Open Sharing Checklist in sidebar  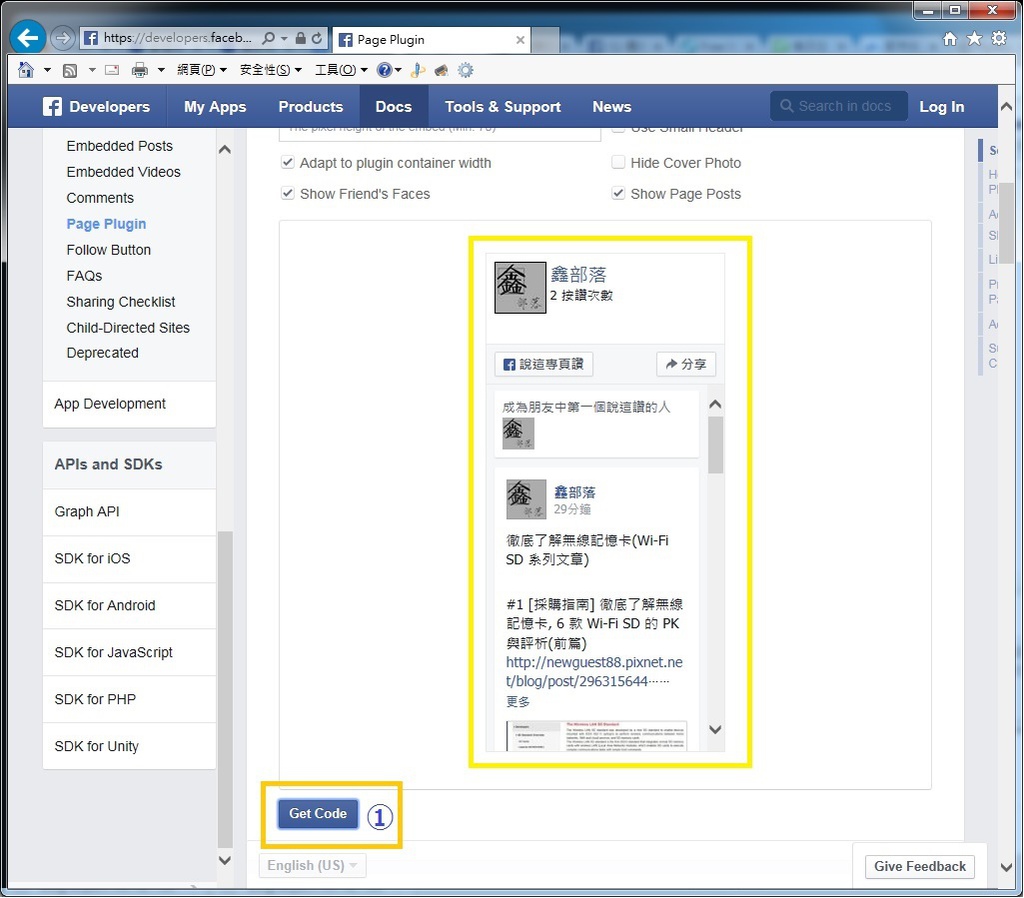coord(121,302)
